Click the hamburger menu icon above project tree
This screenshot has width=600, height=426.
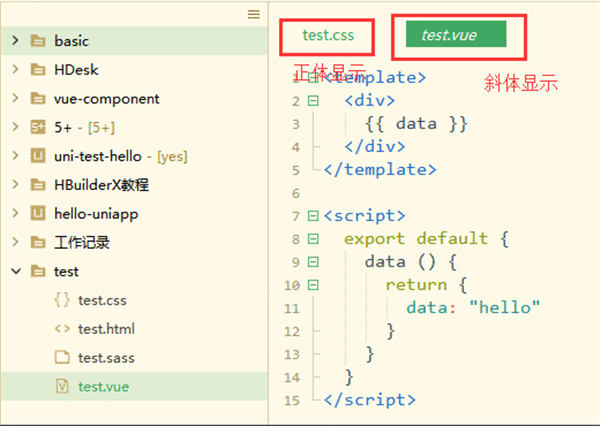(x=254, y=14)
